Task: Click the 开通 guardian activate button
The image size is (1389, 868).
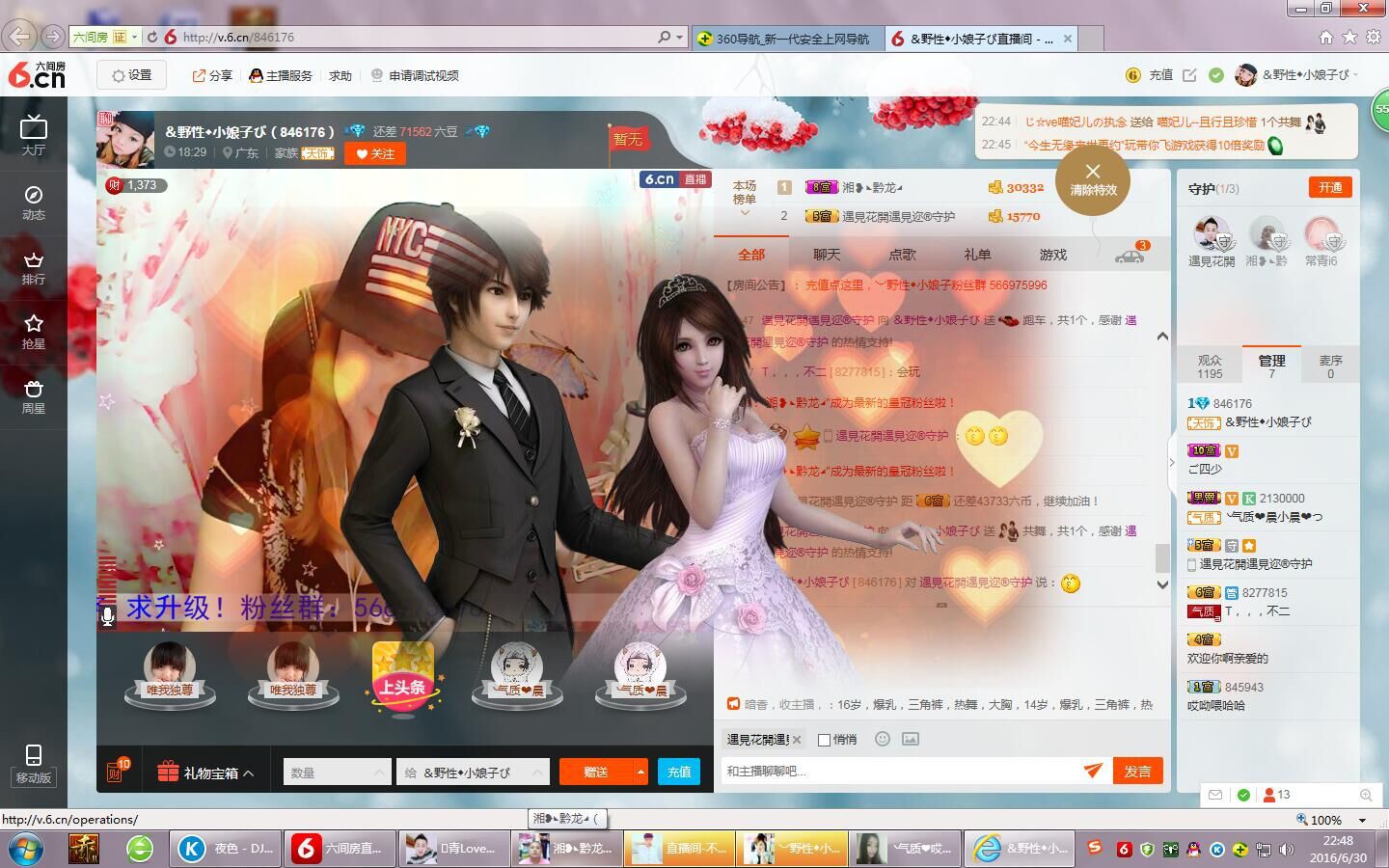Action: pos(1330,187)
